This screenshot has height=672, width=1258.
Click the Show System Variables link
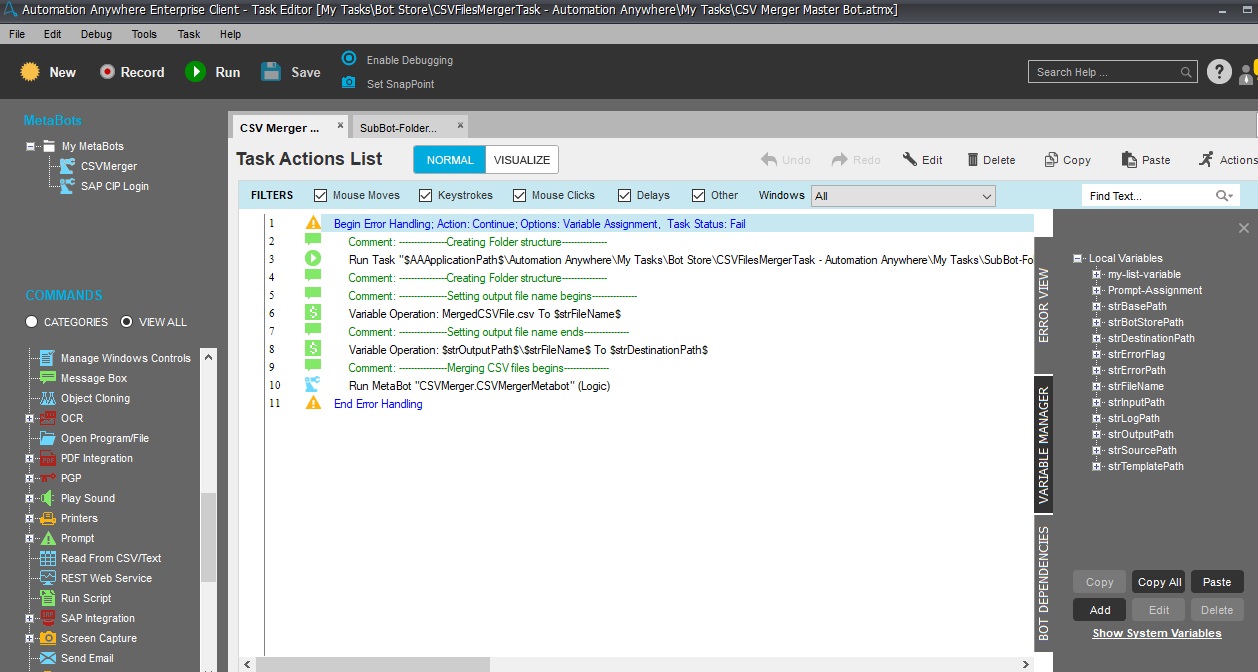pos(1156,633)
